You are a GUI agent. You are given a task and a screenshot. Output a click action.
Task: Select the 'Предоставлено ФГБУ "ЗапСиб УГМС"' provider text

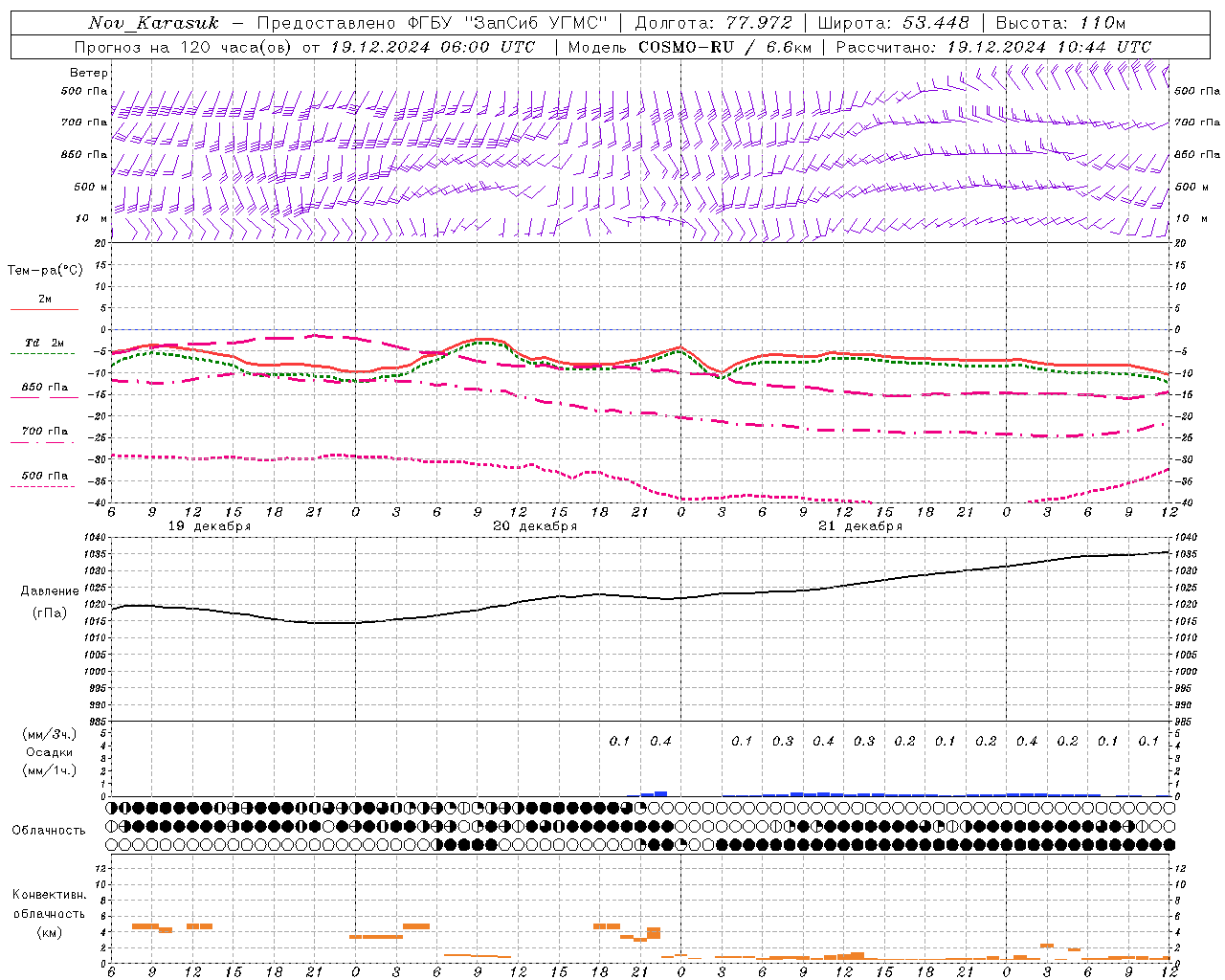[433, 23]
